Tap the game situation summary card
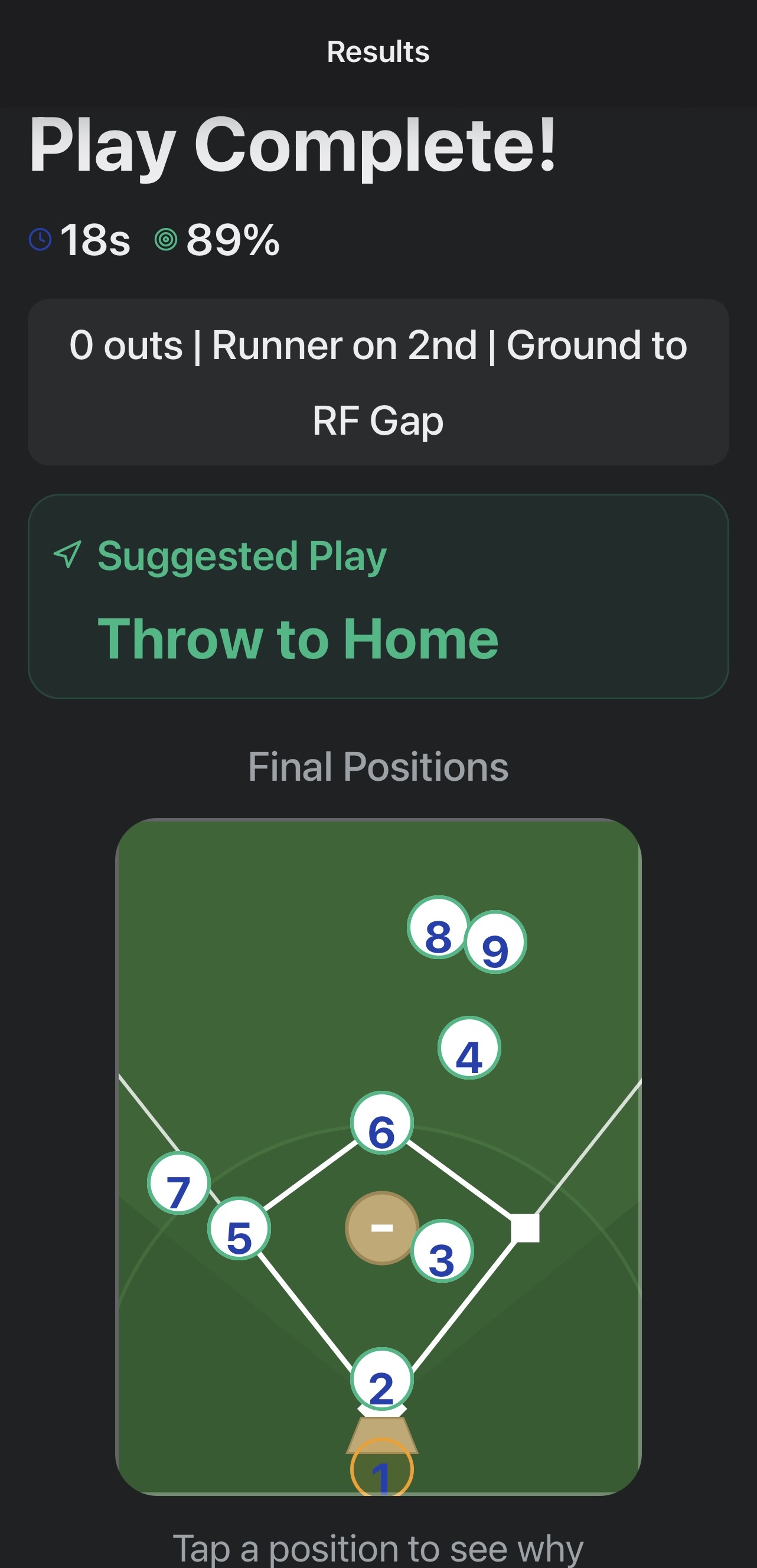This screenshot has width=757, height=1568. point(378,382)
